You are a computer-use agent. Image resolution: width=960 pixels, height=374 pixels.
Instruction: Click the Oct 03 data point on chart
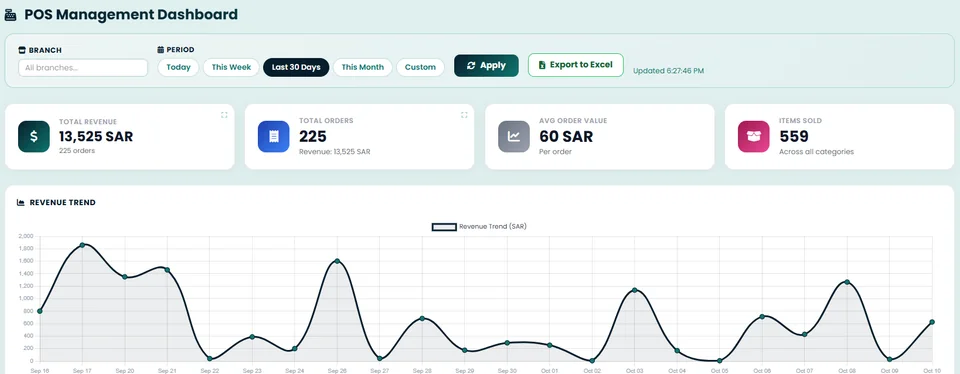634,290
